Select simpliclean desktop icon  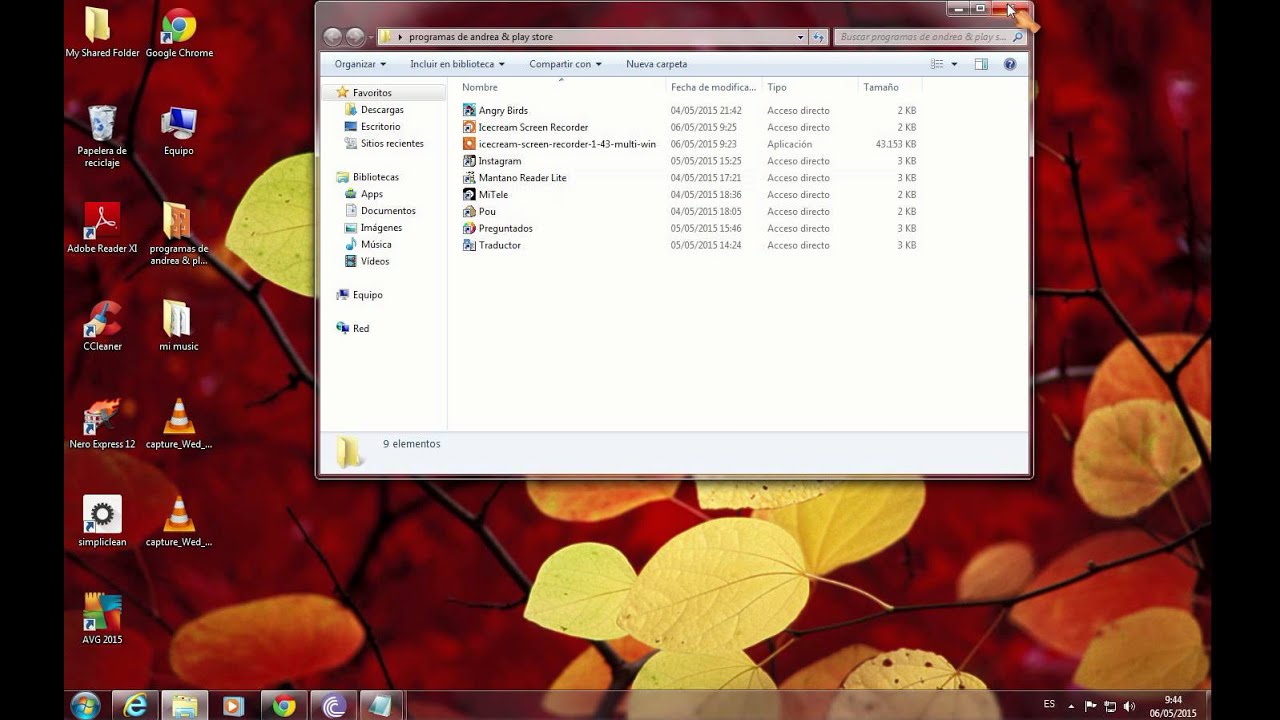102,522
